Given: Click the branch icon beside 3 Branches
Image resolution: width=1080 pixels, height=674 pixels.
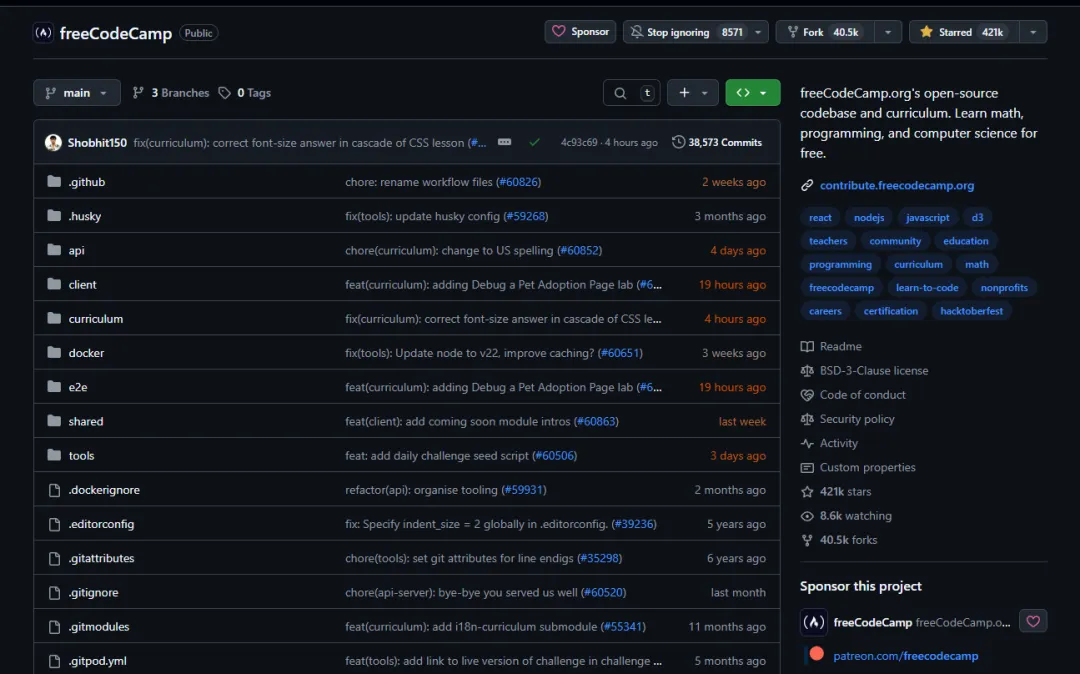Looking at the screenshot, I should coord(138,93).
